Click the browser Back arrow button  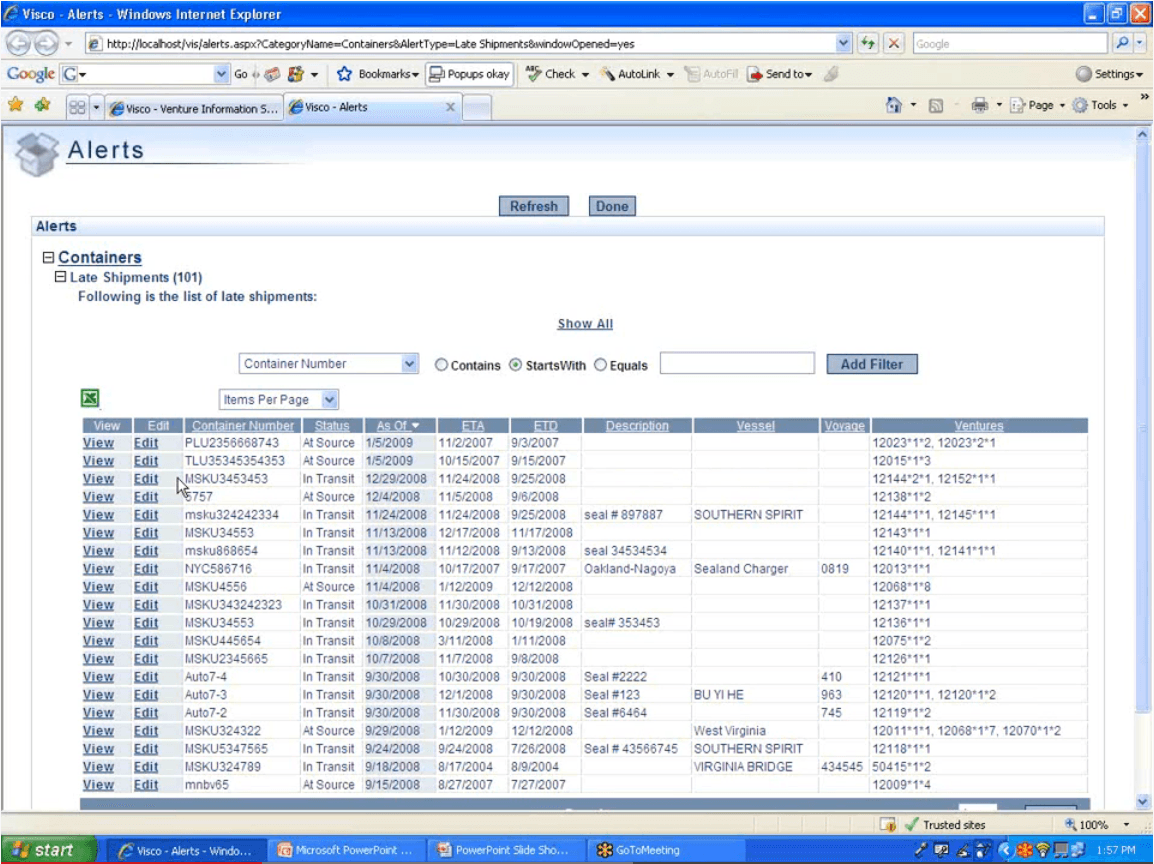[x=20, y=44]
